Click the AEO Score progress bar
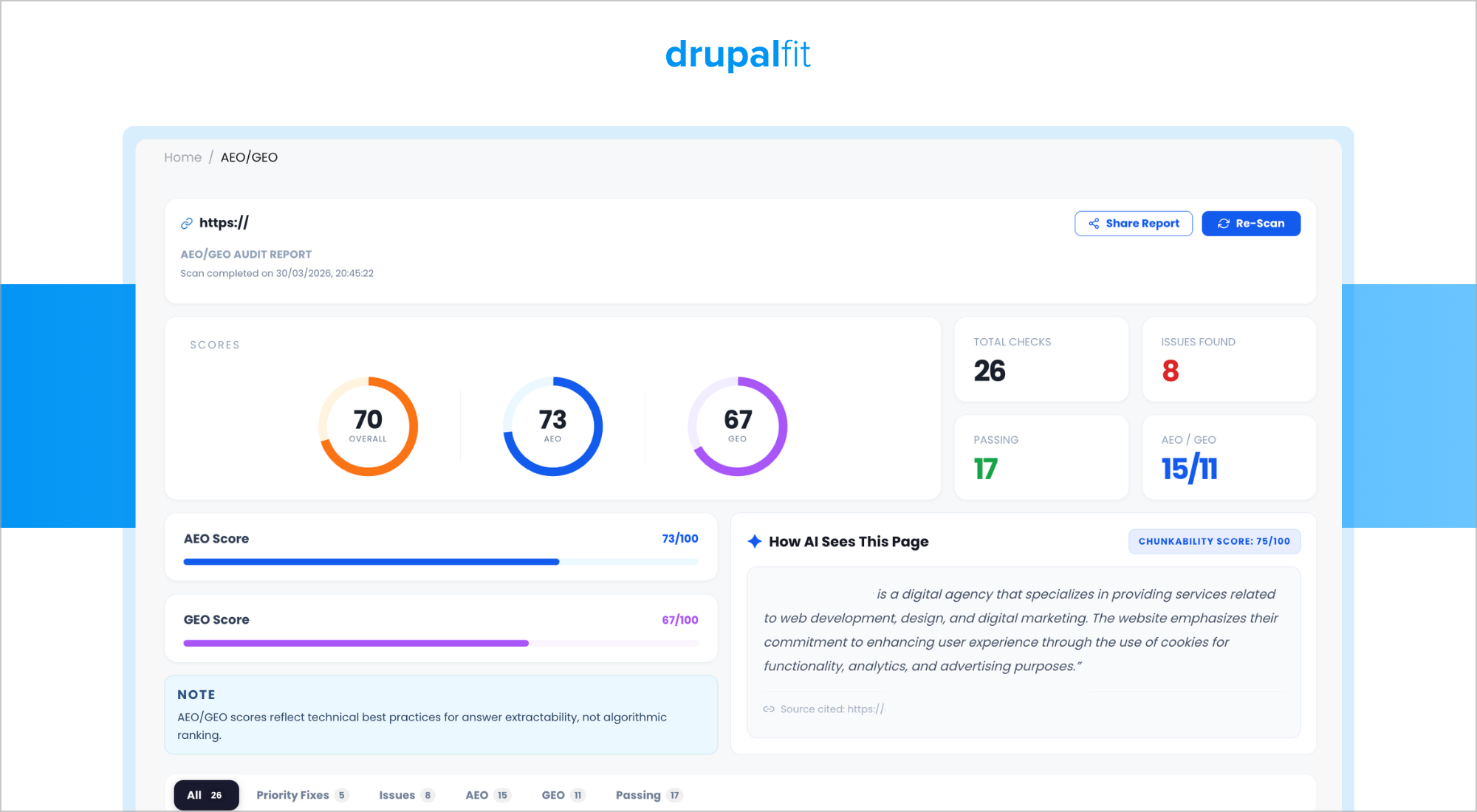The height and width of the screenshot is (812, 1477). click(x=441, y=562)
